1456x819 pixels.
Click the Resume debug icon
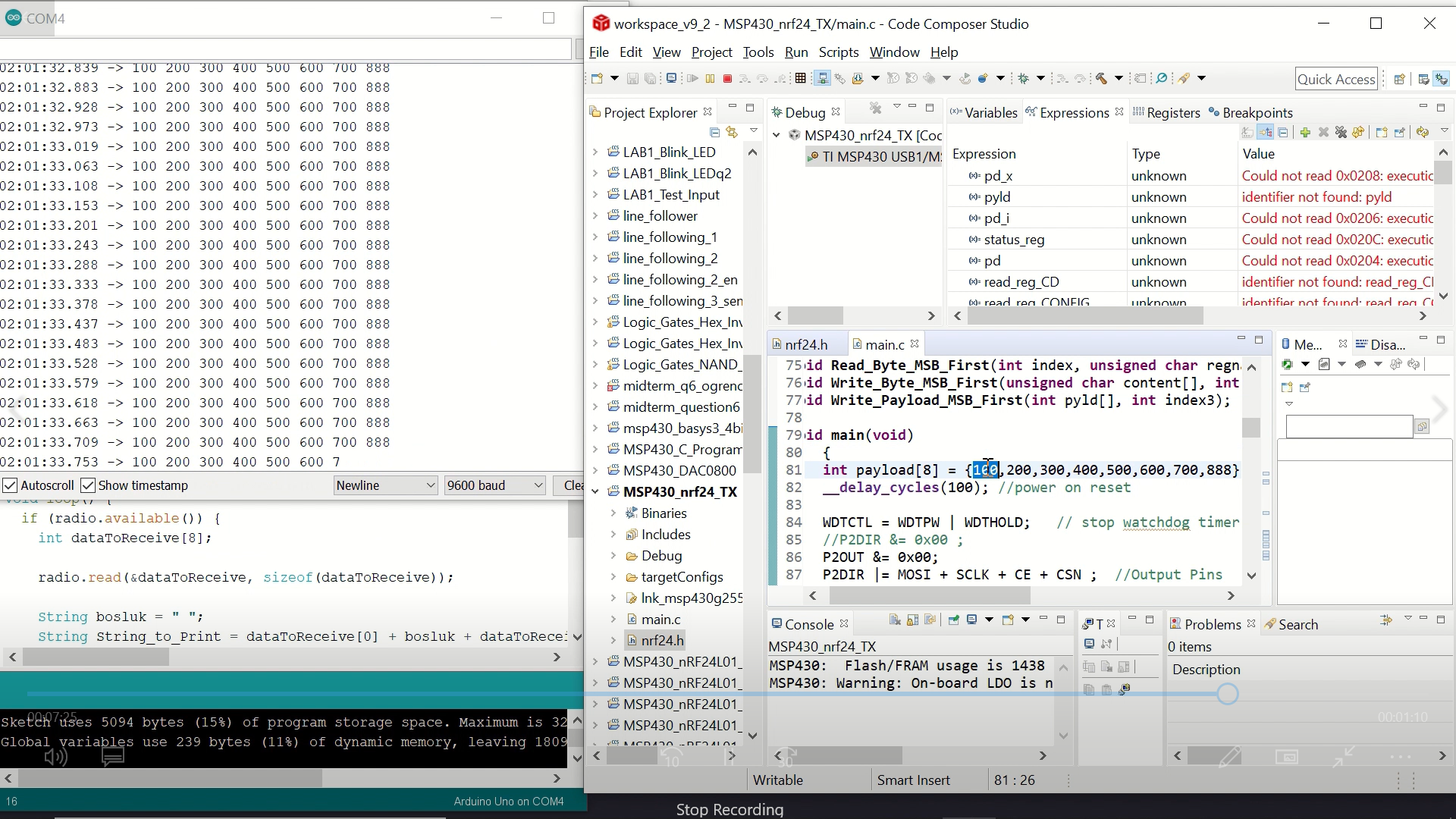point(692,78)
